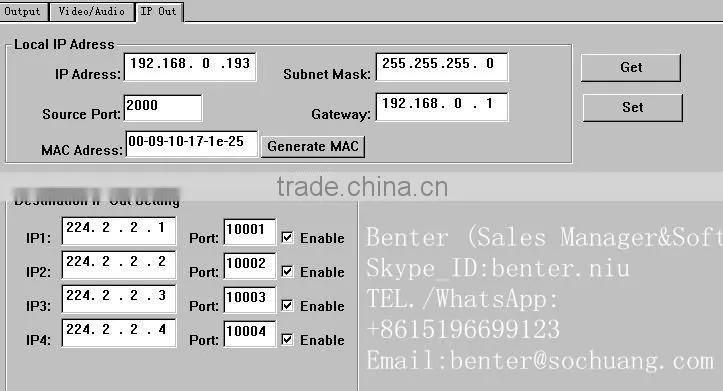Click the Get button

[631, 67]
